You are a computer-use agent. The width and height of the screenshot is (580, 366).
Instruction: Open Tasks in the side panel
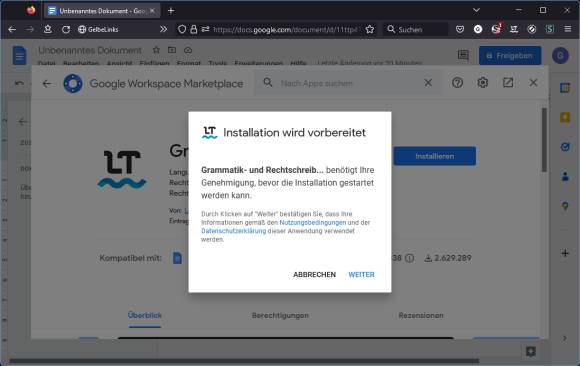point(565,147)
